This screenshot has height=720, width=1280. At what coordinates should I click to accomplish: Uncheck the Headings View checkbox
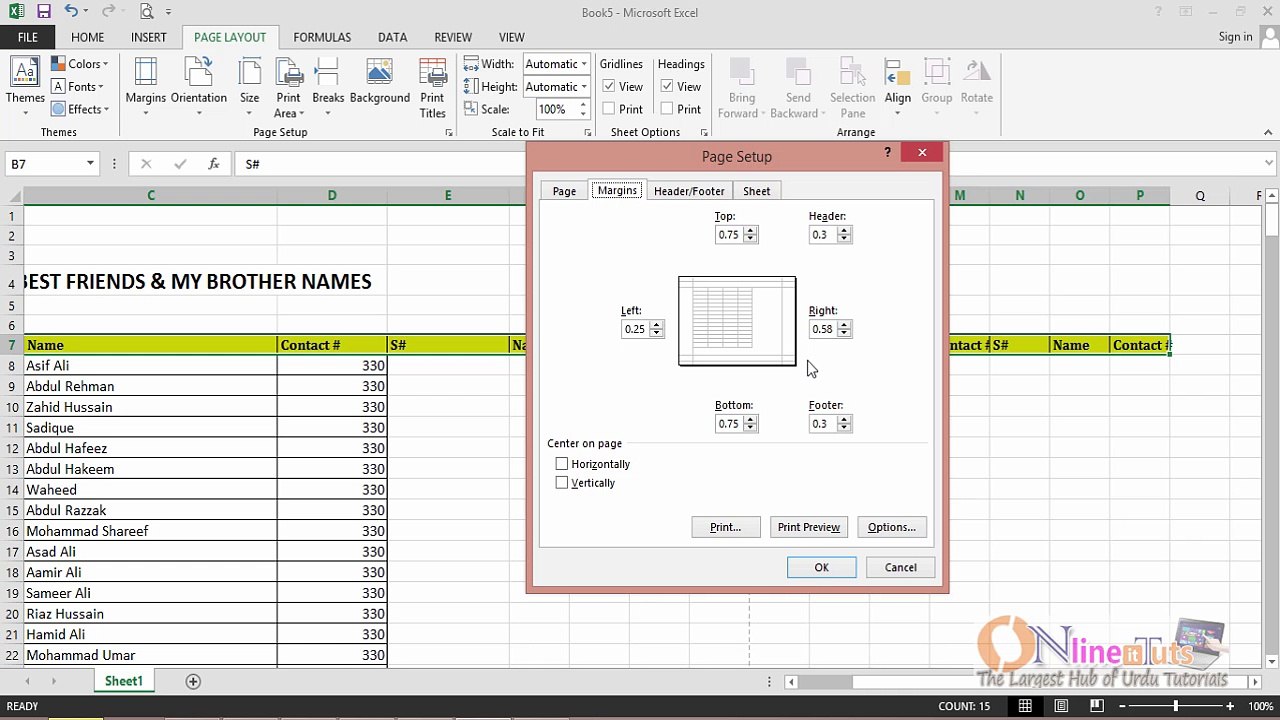667,87
